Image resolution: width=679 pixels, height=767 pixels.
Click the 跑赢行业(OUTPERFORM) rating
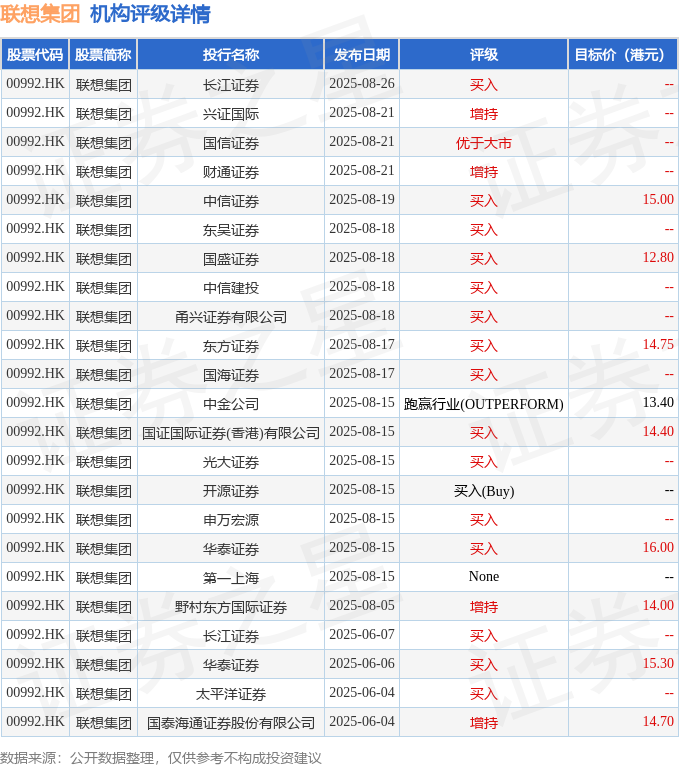point(484,404)
